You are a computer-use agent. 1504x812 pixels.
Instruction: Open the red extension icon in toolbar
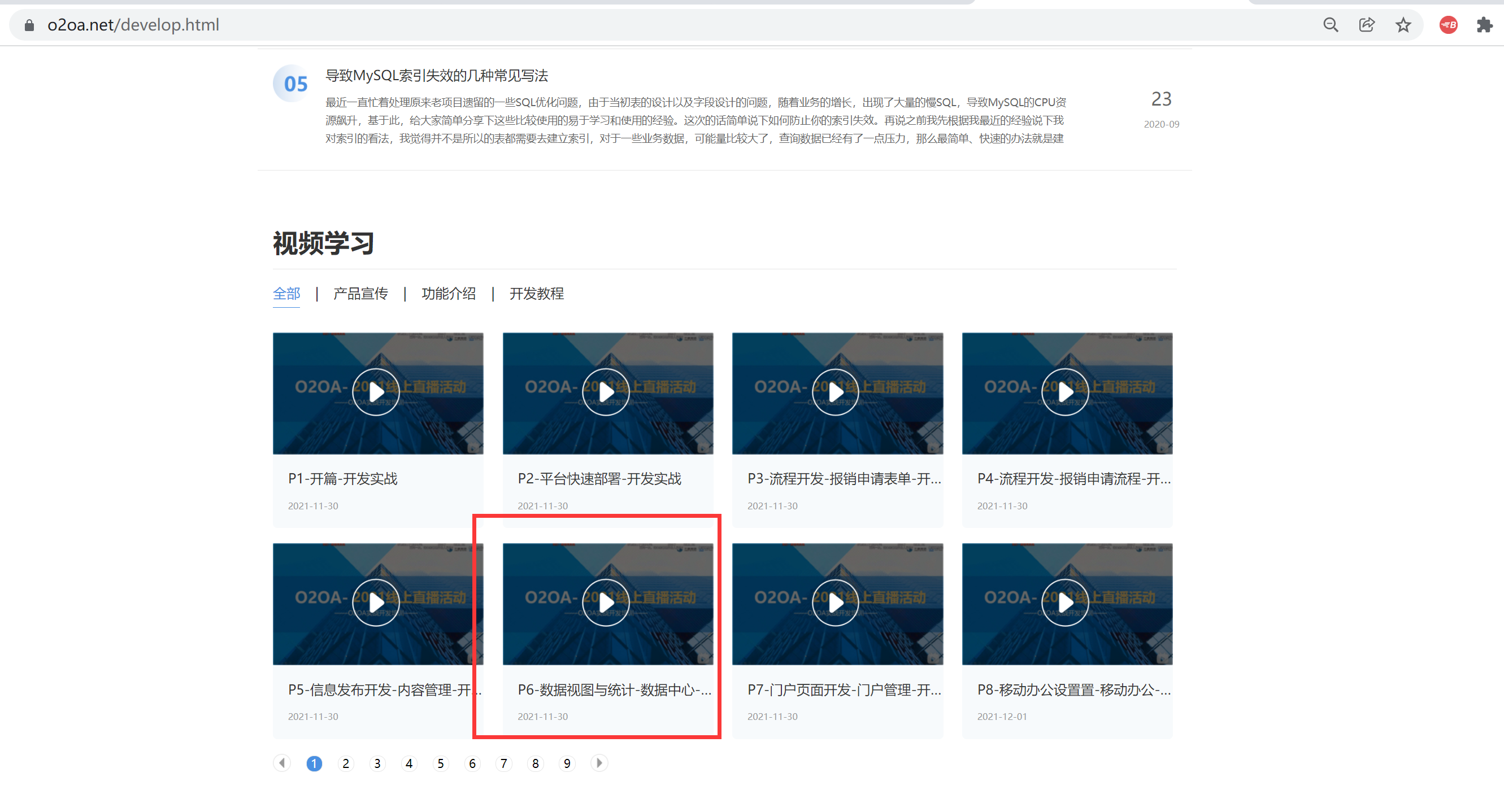[1448, 24]
